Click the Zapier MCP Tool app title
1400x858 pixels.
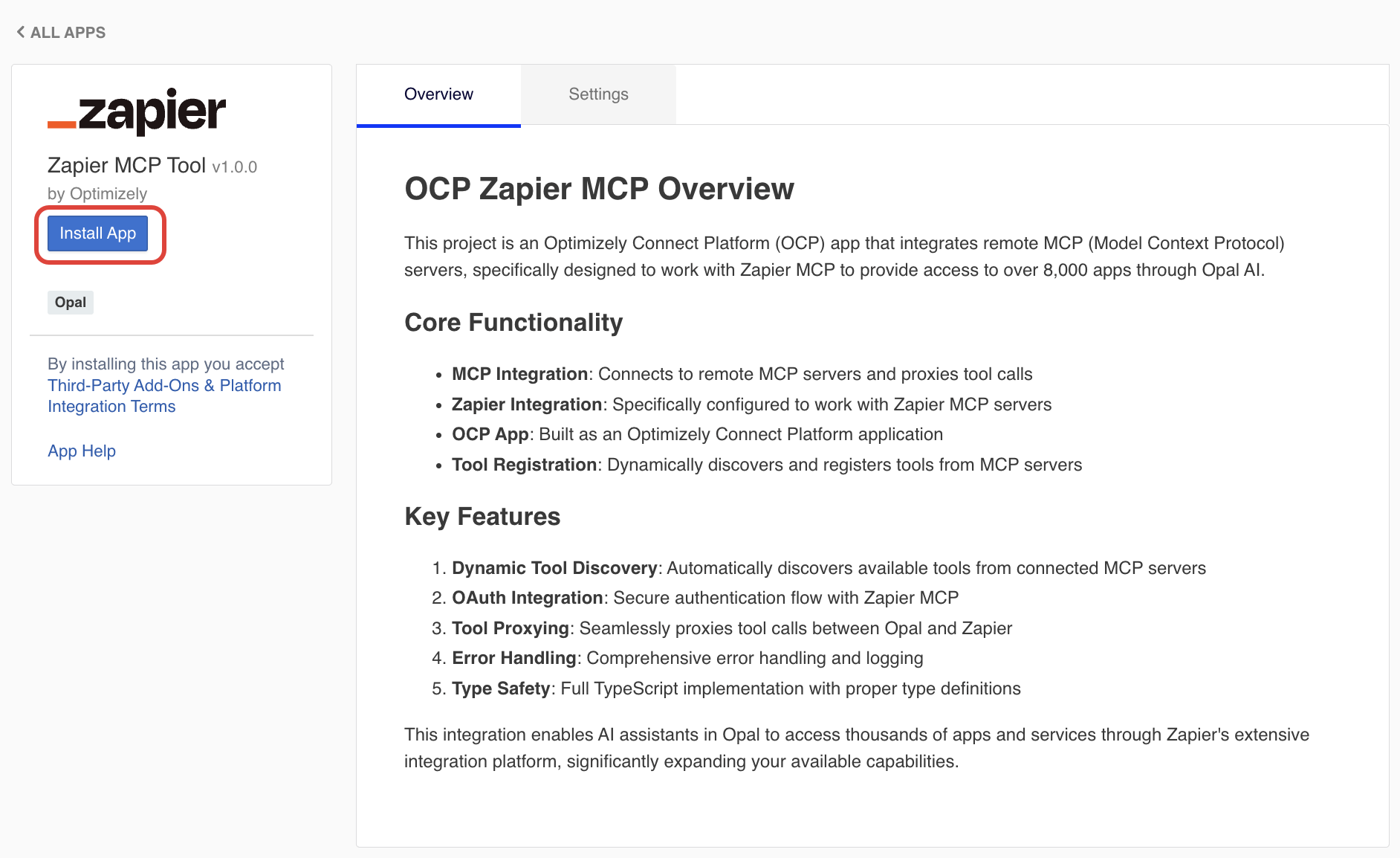click(x=126, y=165)
